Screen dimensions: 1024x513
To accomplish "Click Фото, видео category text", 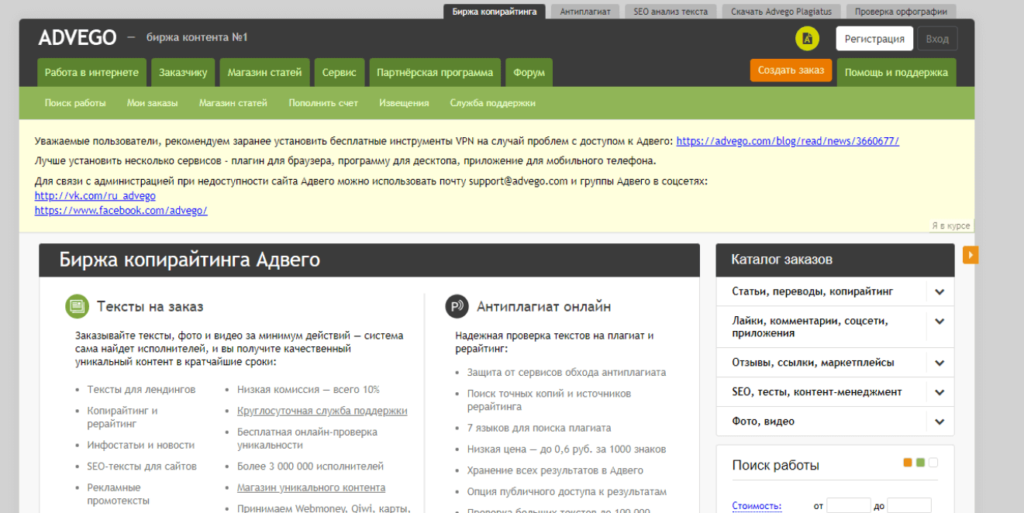I will (763, 422).
